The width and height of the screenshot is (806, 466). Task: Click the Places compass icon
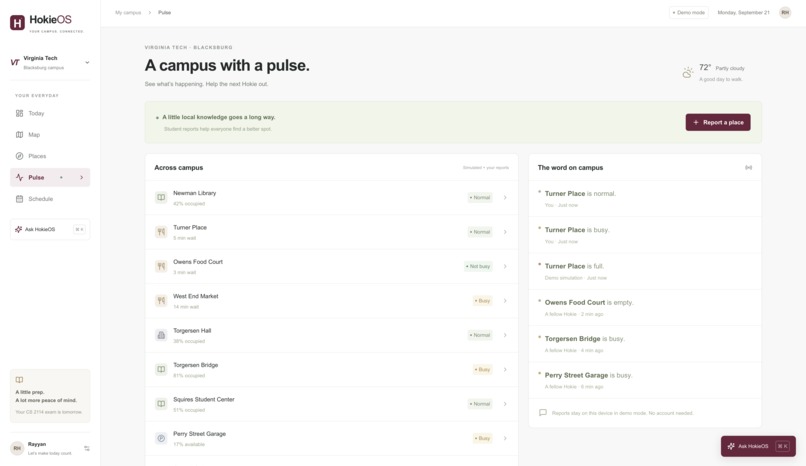point(19,156)
